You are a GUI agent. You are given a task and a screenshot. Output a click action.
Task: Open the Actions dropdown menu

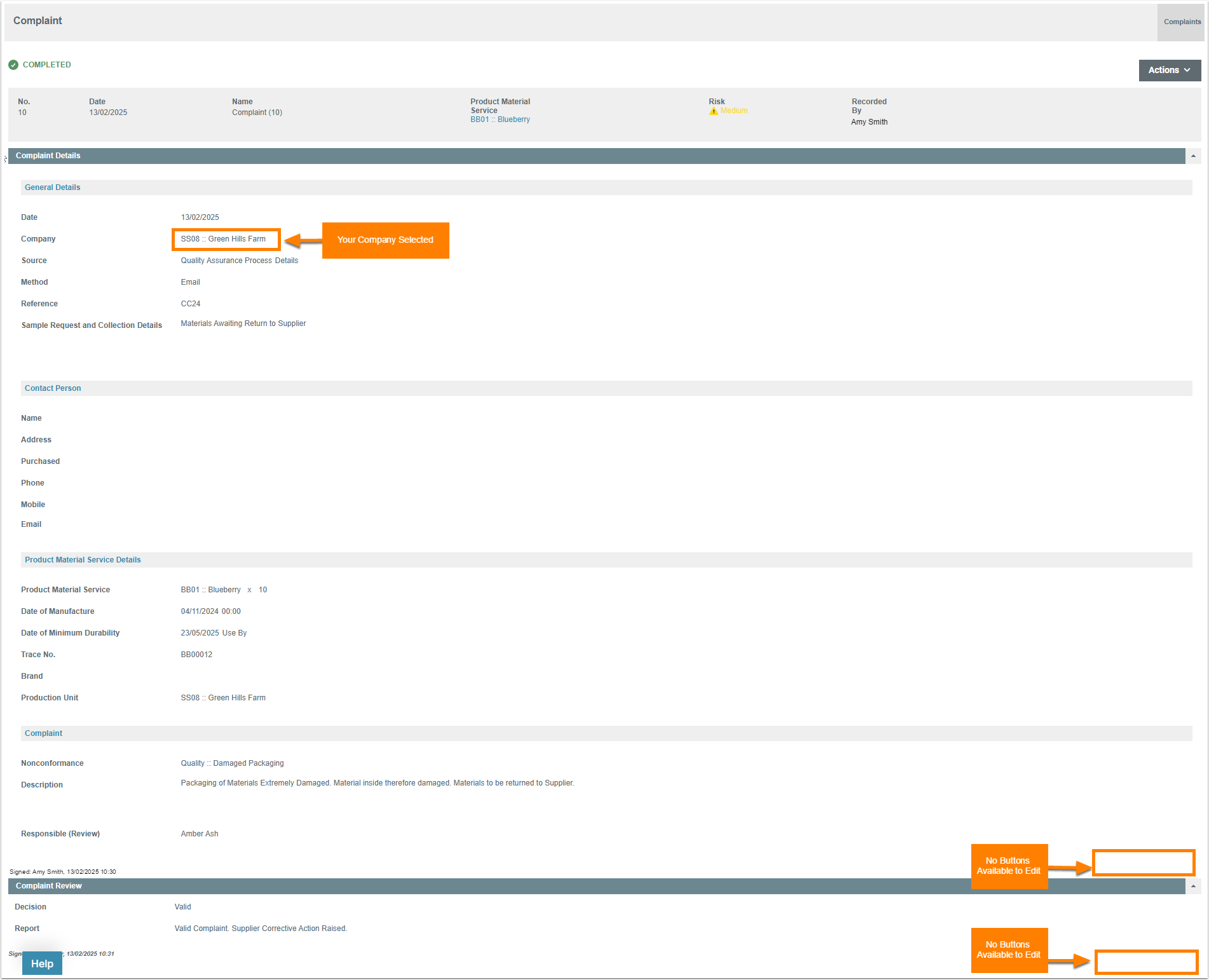pos(1169,70)
